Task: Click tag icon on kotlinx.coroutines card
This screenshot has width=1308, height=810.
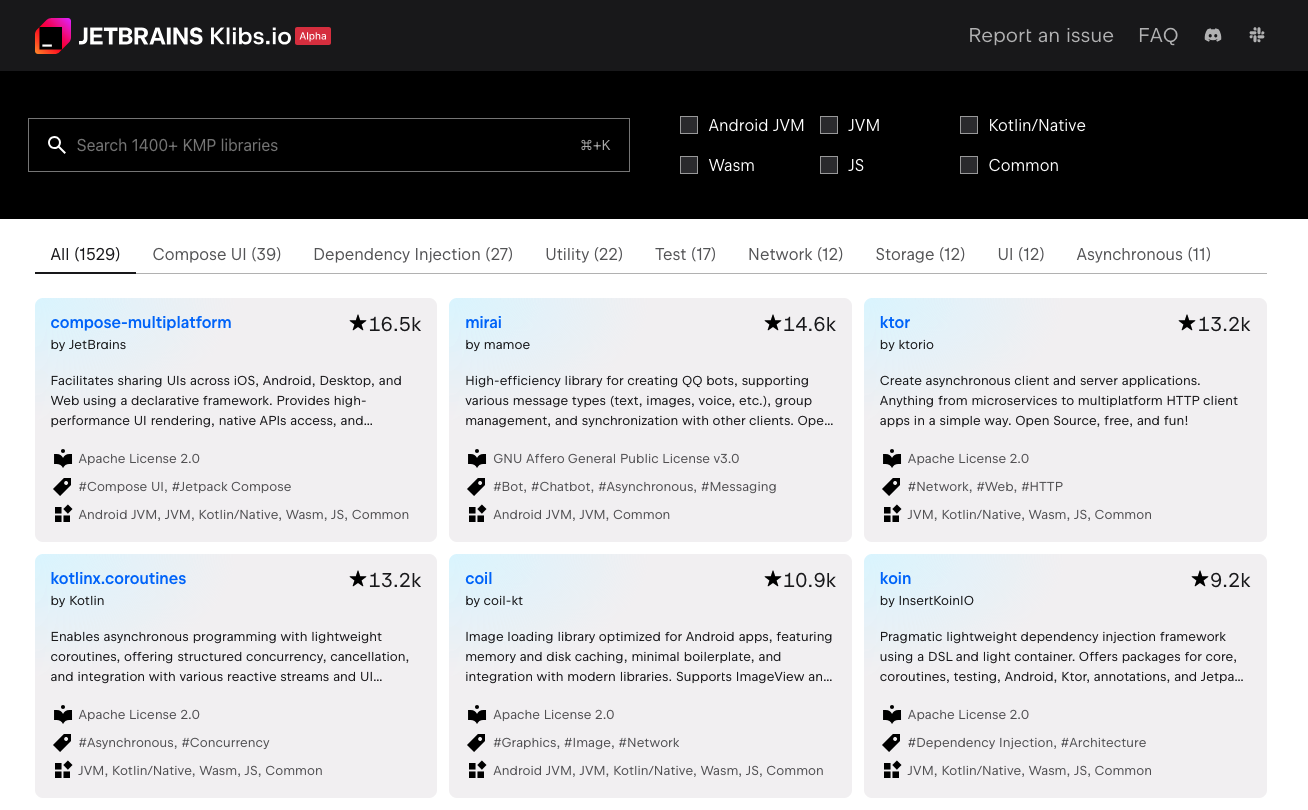Action: point(63,742)
